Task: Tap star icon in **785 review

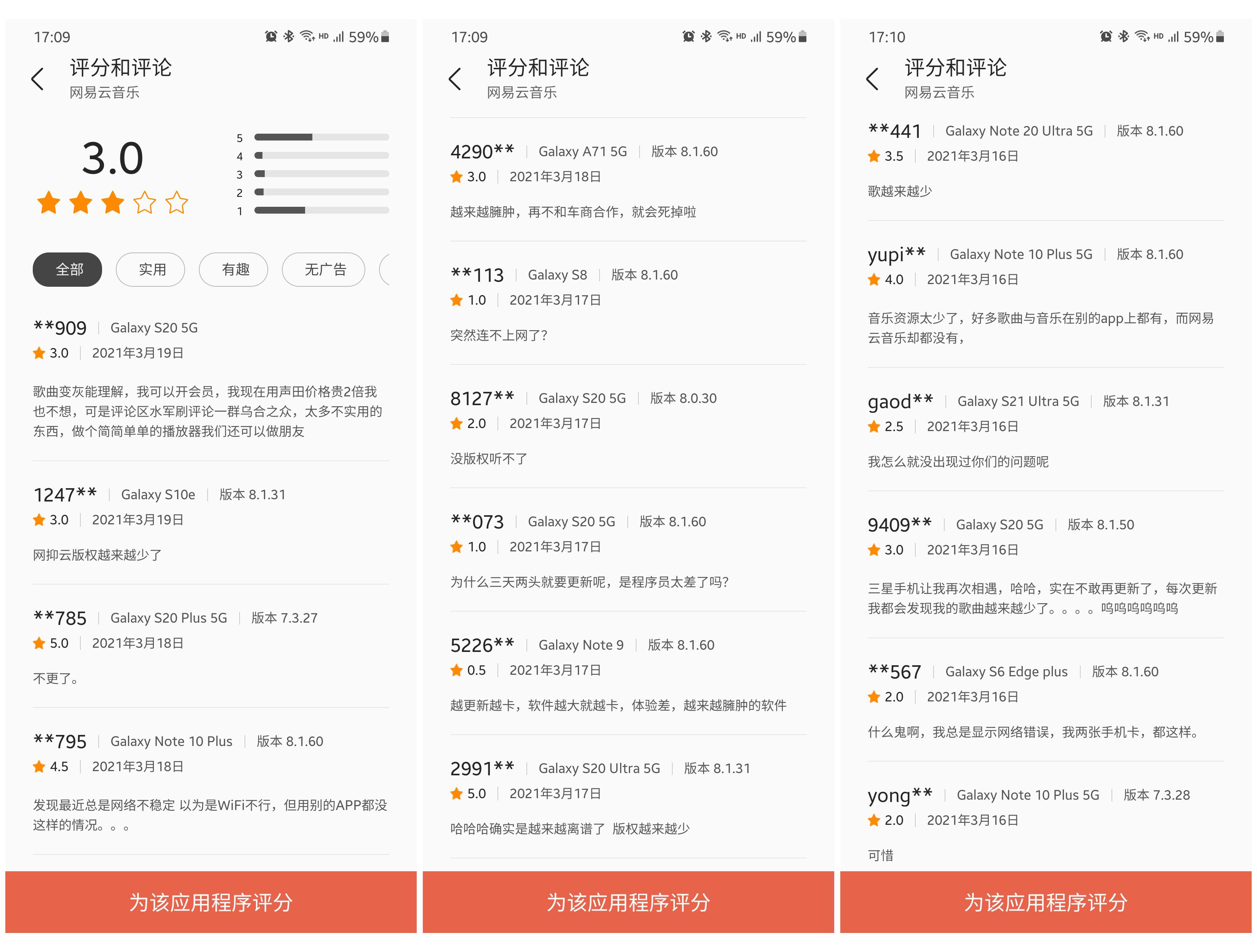Action: pyautogui.click(x=39, y=643)
